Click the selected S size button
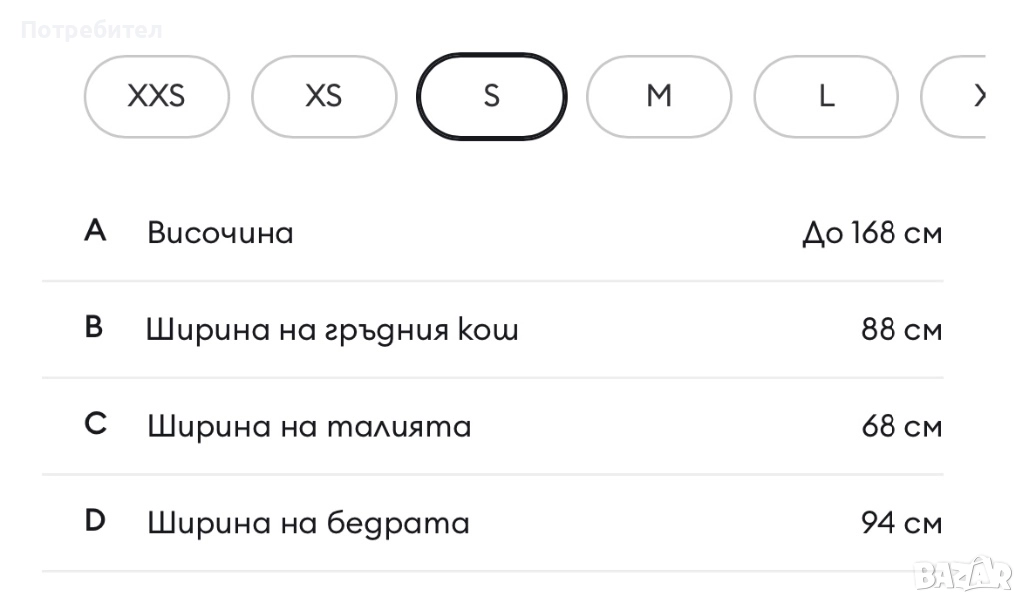The width and height of the screenshot is (1024, 603). [x=491, y=96]
